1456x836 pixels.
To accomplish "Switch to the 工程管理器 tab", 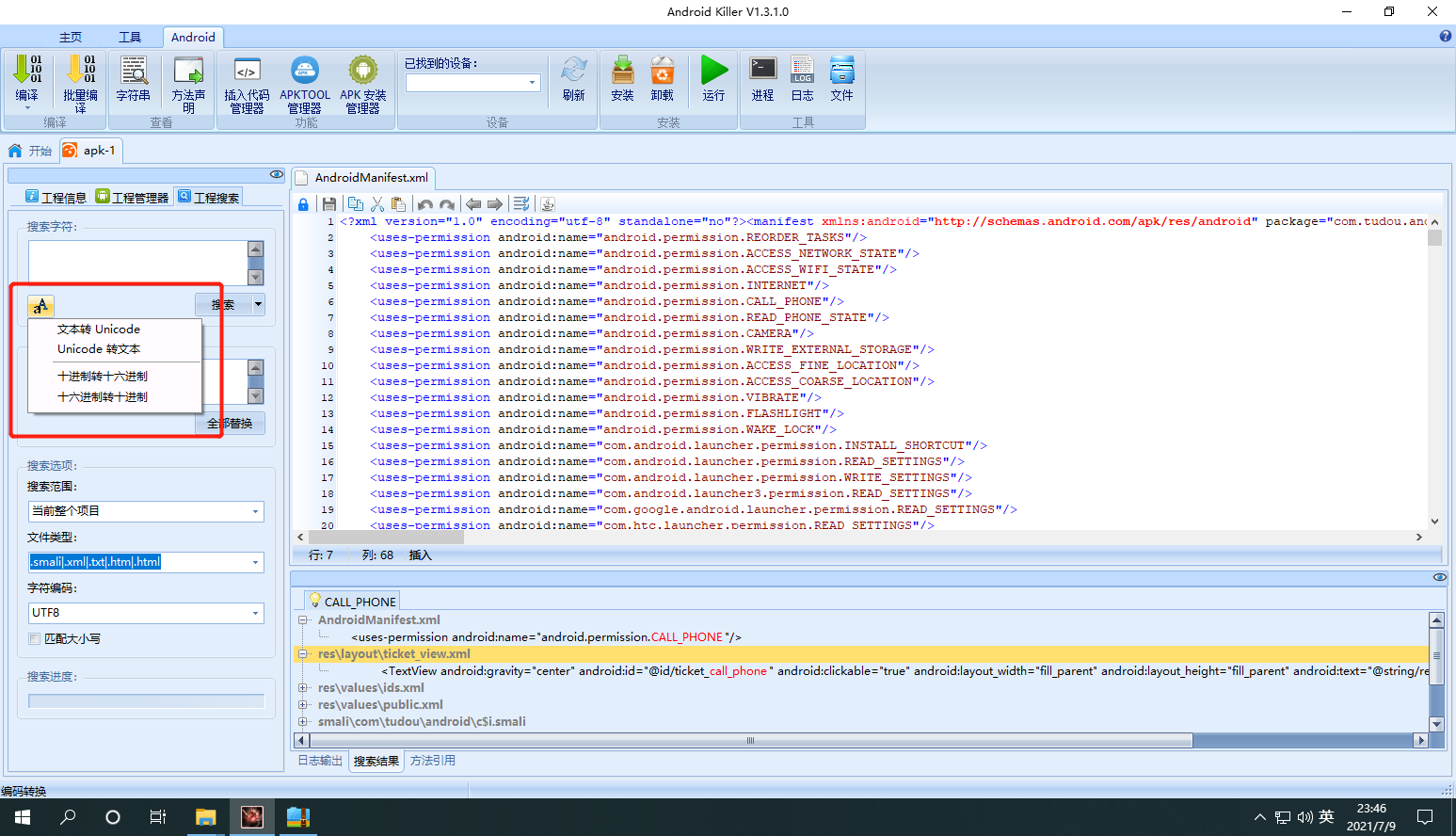I will (132, 197).
